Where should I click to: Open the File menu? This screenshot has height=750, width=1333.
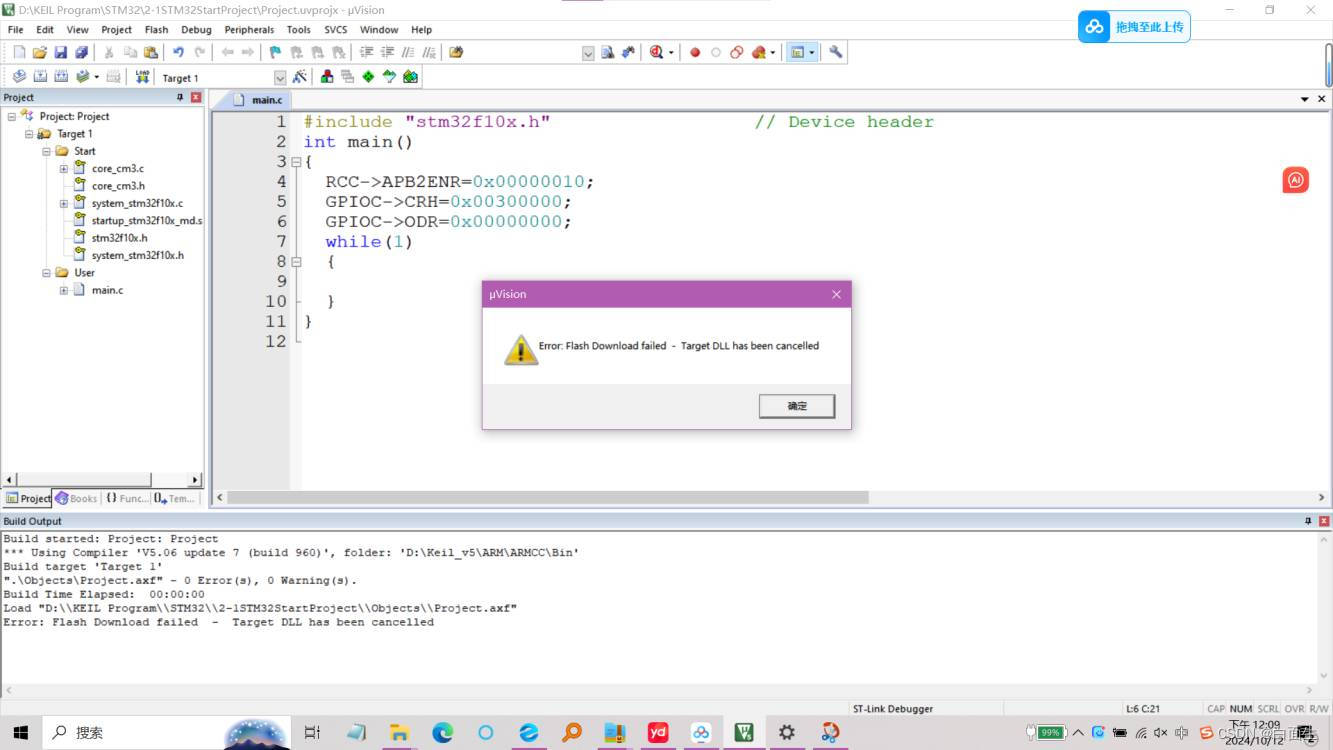(16, 30)
